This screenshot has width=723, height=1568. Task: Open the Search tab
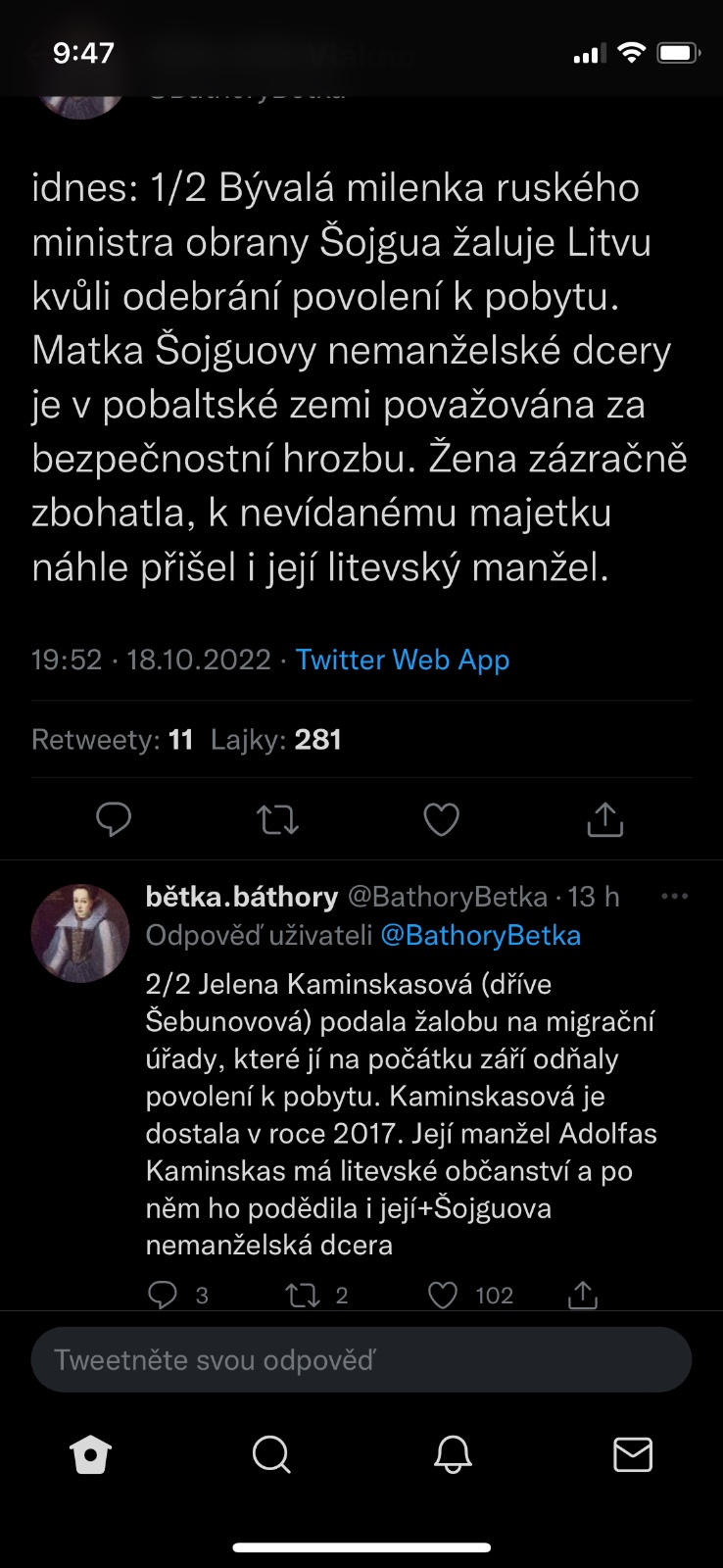271,1454
